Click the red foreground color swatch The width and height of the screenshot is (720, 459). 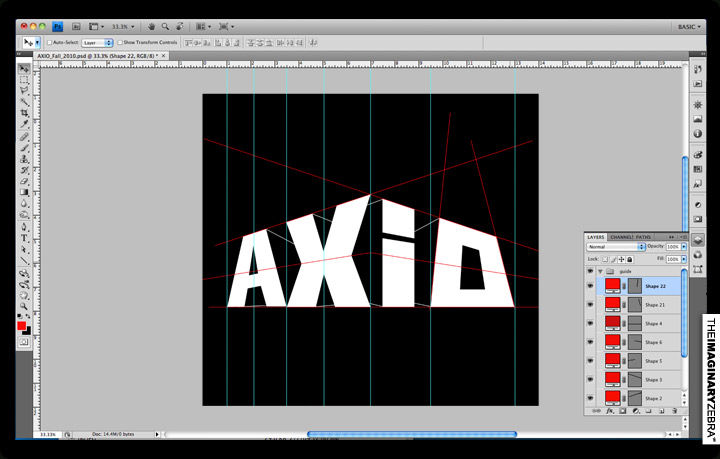coord(21,326)
